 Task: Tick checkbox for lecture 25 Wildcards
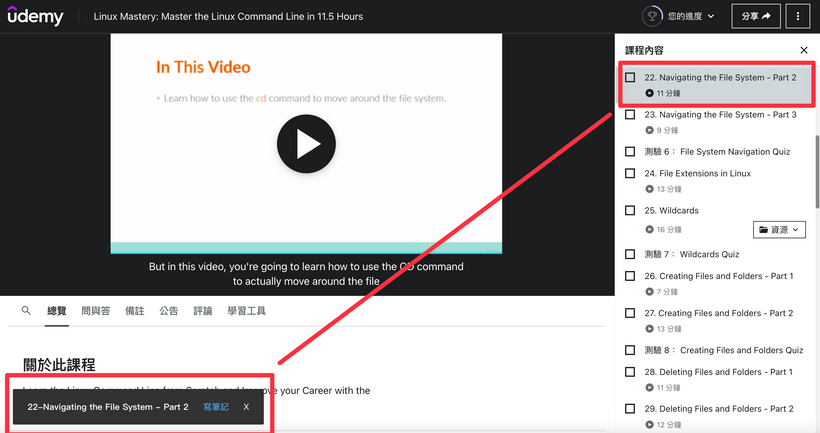(630, 211)
